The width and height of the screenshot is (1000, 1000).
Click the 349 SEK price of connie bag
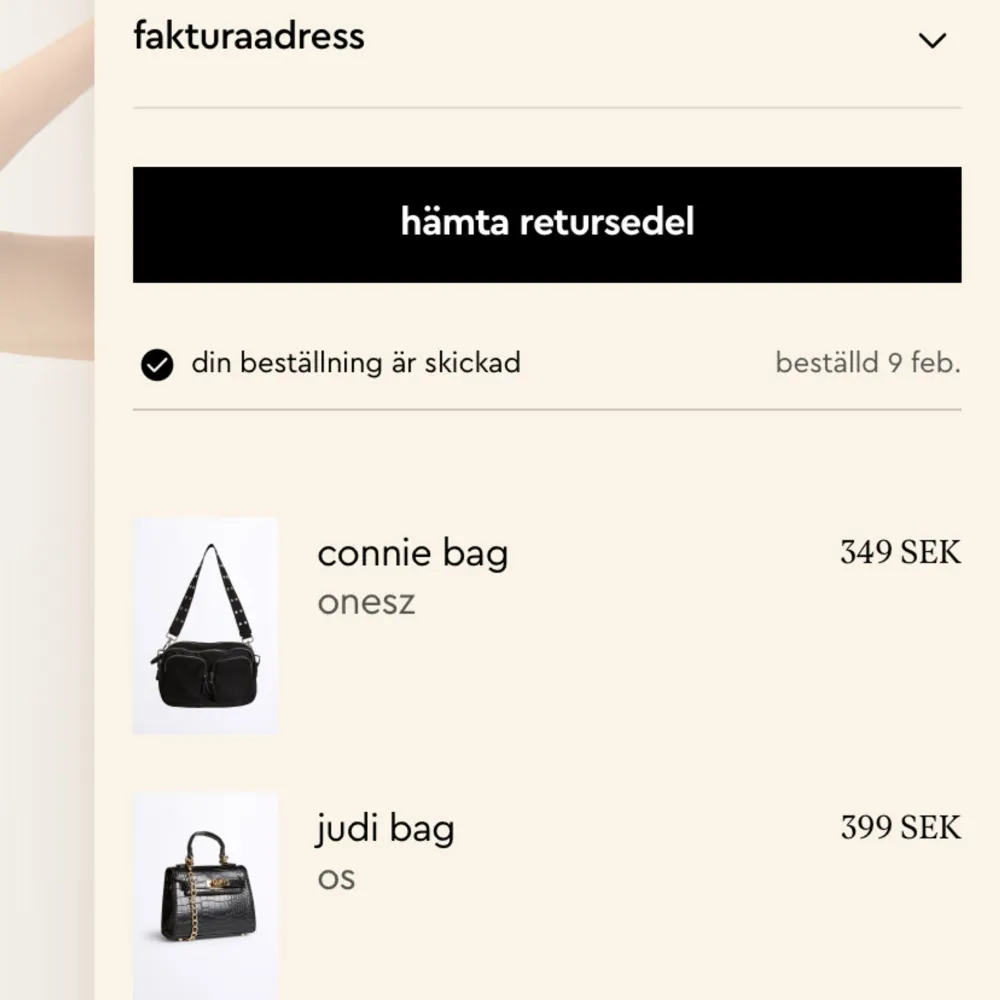899,551
